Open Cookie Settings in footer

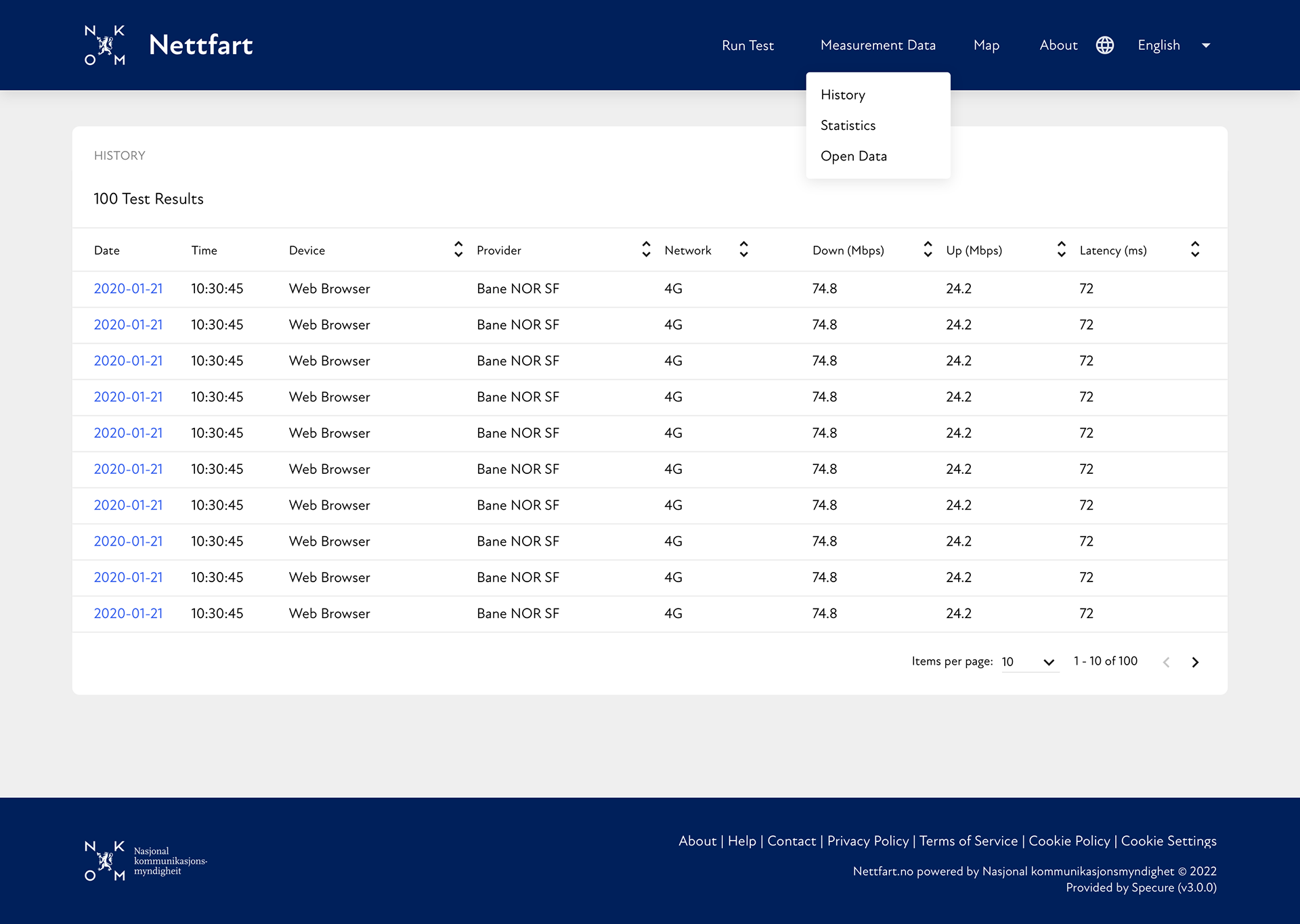tap(1169, 841)
